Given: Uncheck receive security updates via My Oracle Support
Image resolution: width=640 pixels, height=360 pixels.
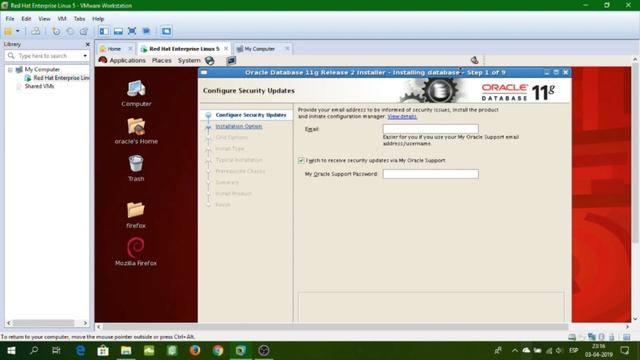Looking at the screenshot, I should tap(301, 160).
